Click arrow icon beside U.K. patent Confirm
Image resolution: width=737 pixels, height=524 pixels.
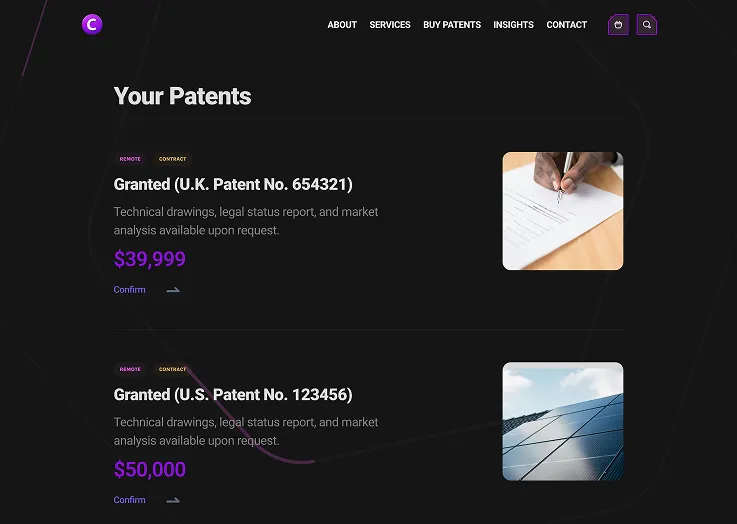coord(173,290)
